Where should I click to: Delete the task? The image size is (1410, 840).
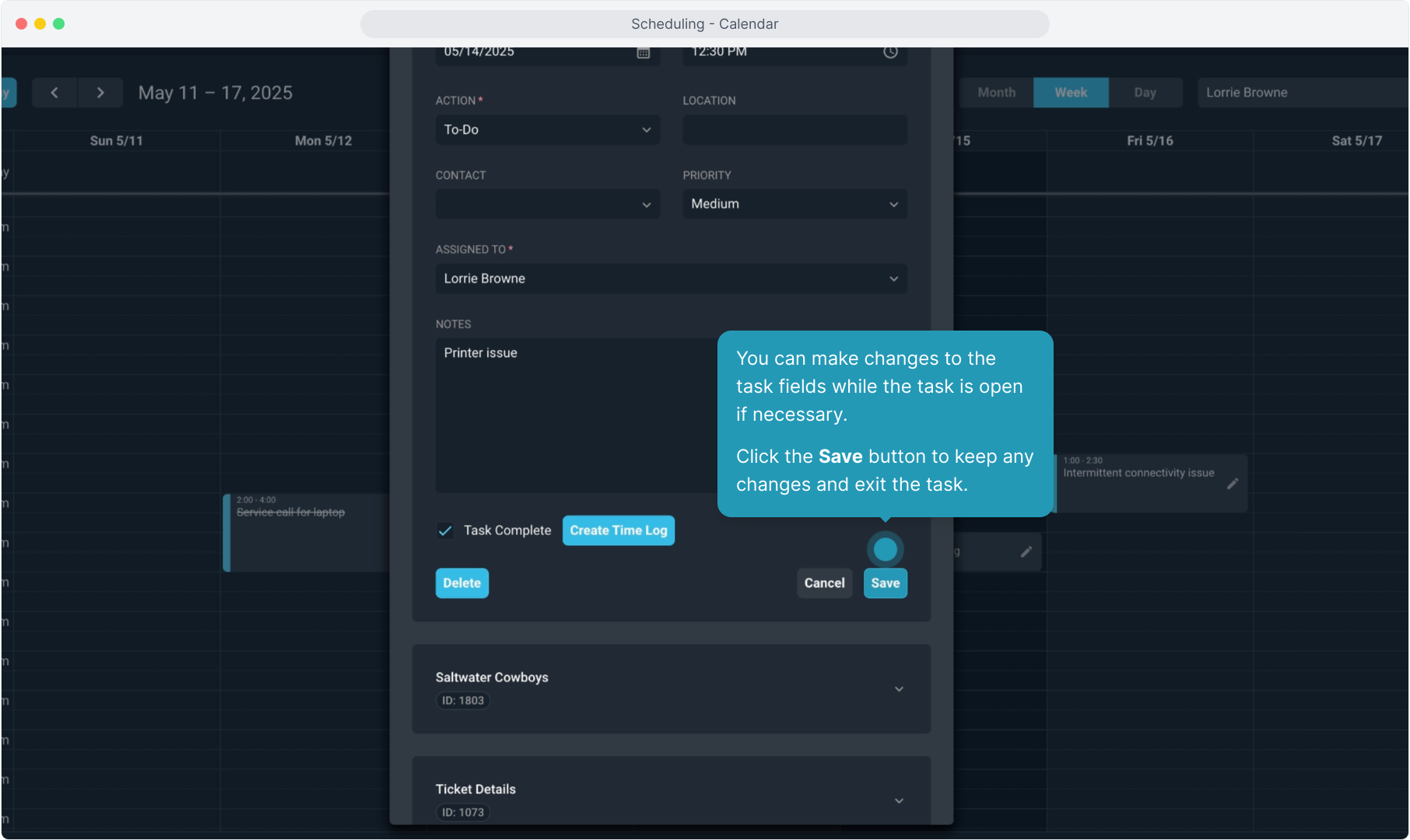point(462,583)
